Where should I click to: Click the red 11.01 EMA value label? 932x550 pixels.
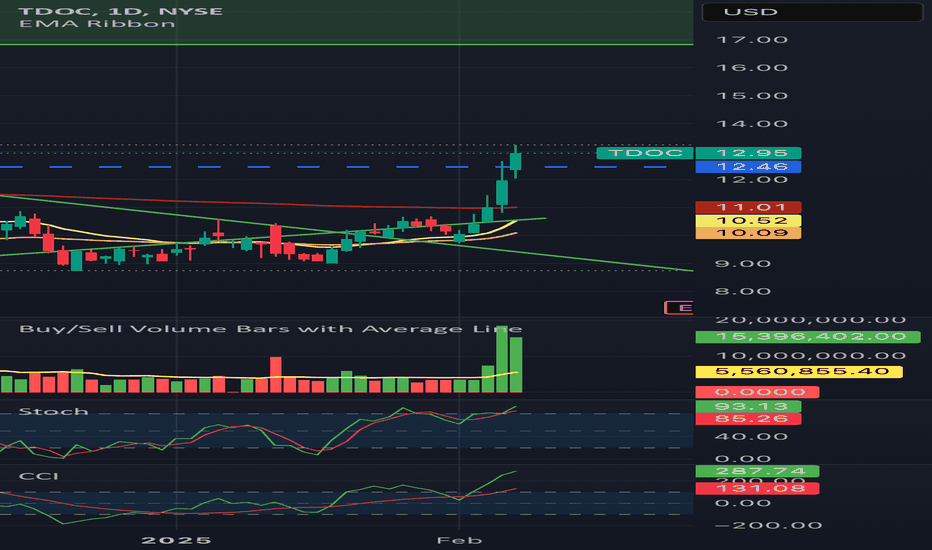point(748,208)
